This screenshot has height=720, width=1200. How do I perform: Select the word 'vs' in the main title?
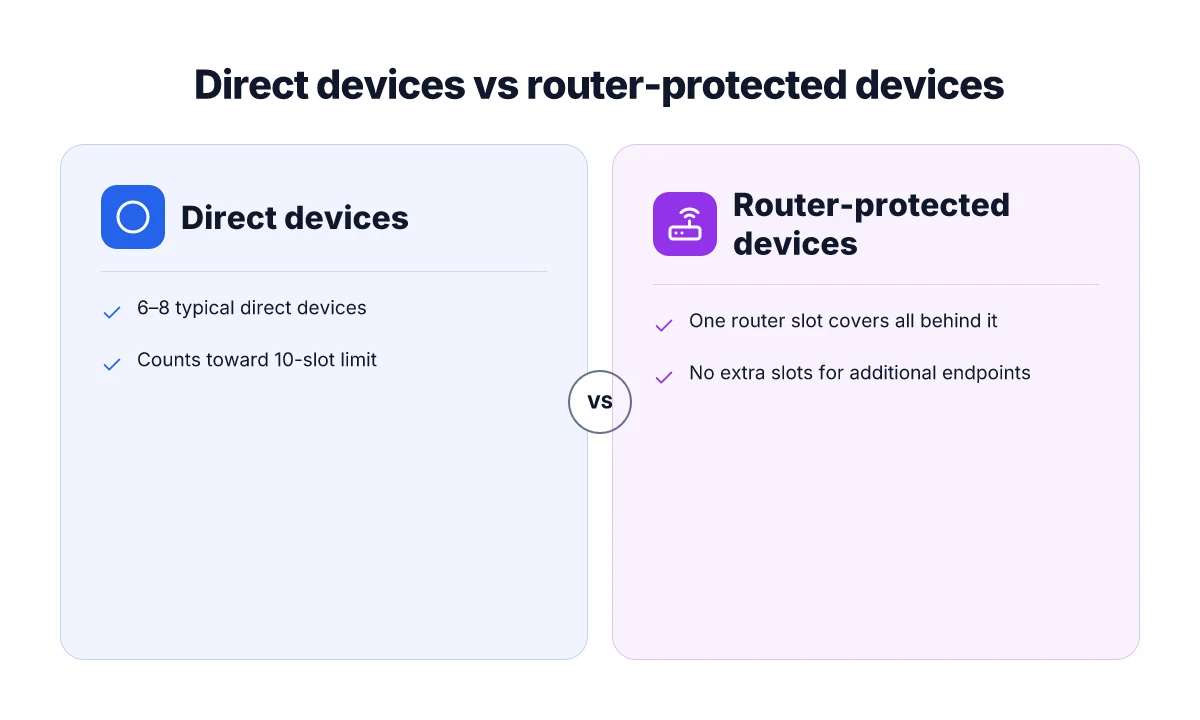pos(496,86)
